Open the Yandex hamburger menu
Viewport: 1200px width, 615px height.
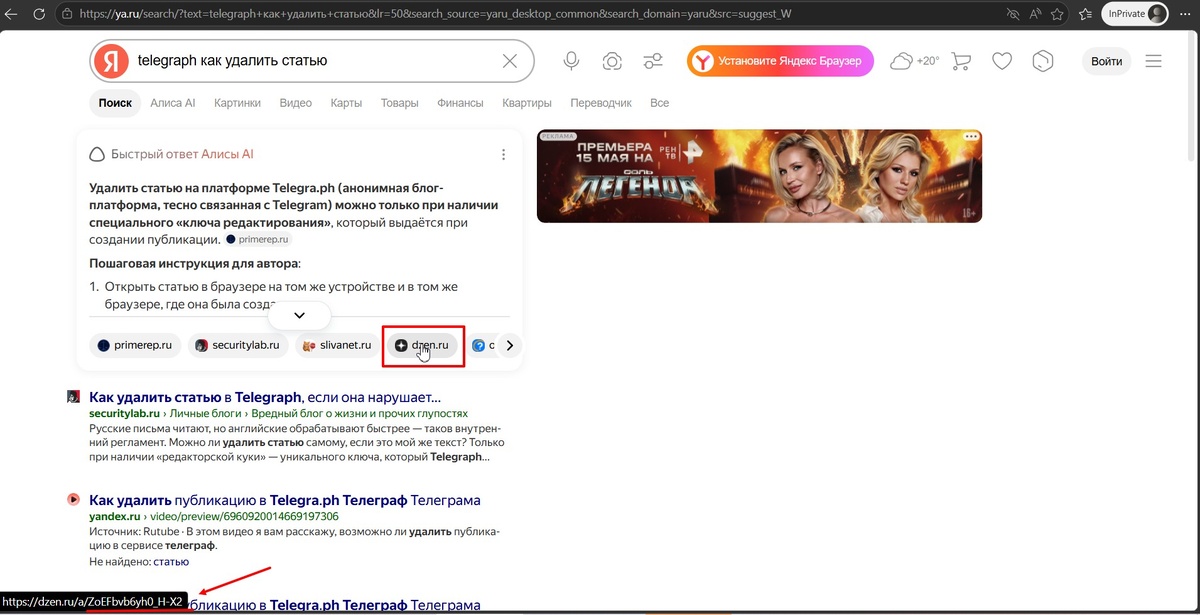pos(1154,61)
